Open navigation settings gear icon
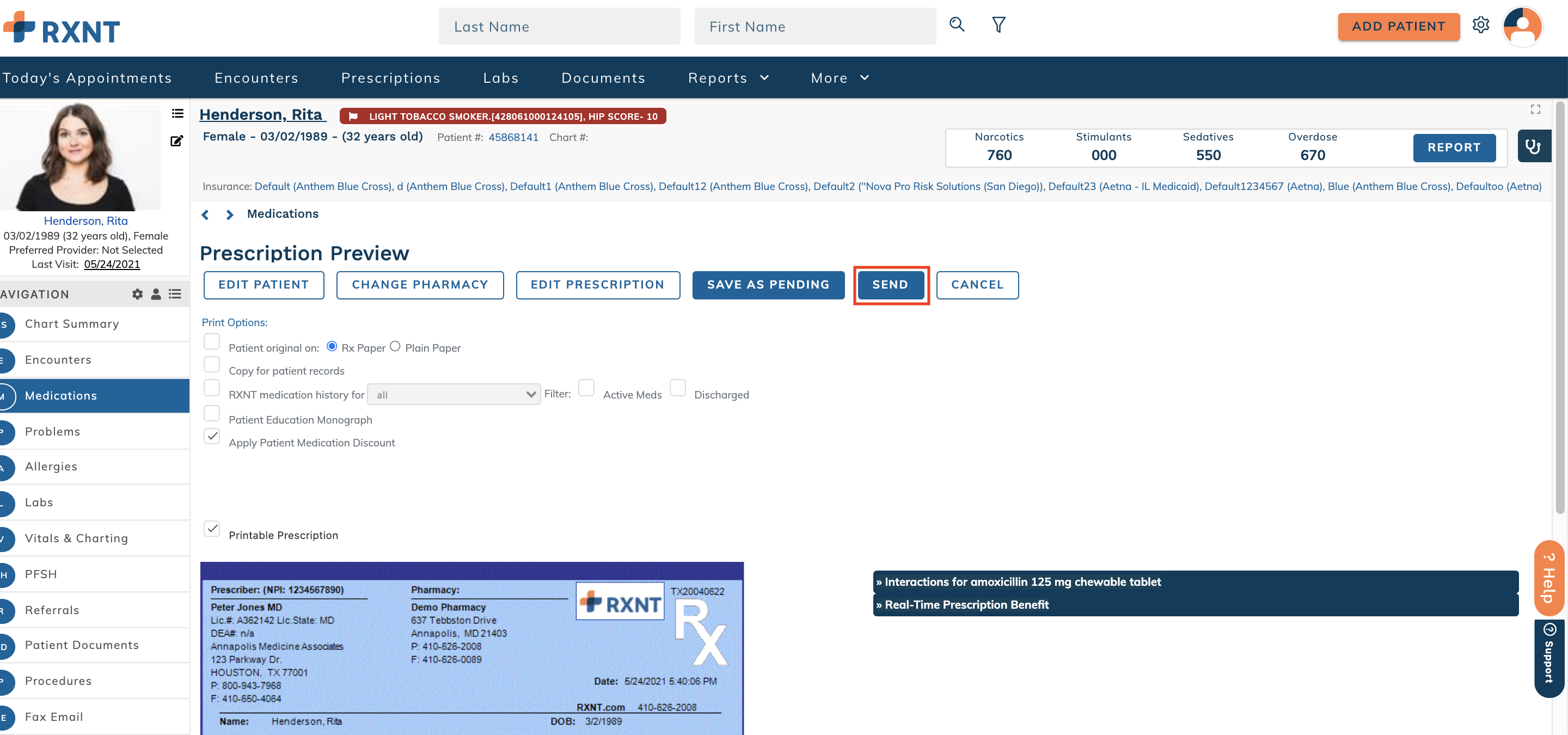This screenshot has height=735, width=1568. pos(138,294)
